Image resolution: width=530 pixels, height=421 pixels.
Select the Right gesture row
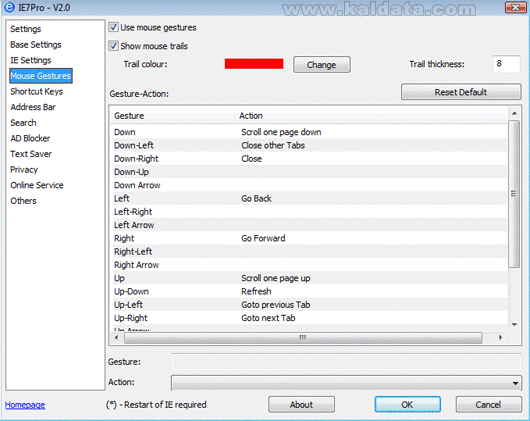(x=309, y=238)
